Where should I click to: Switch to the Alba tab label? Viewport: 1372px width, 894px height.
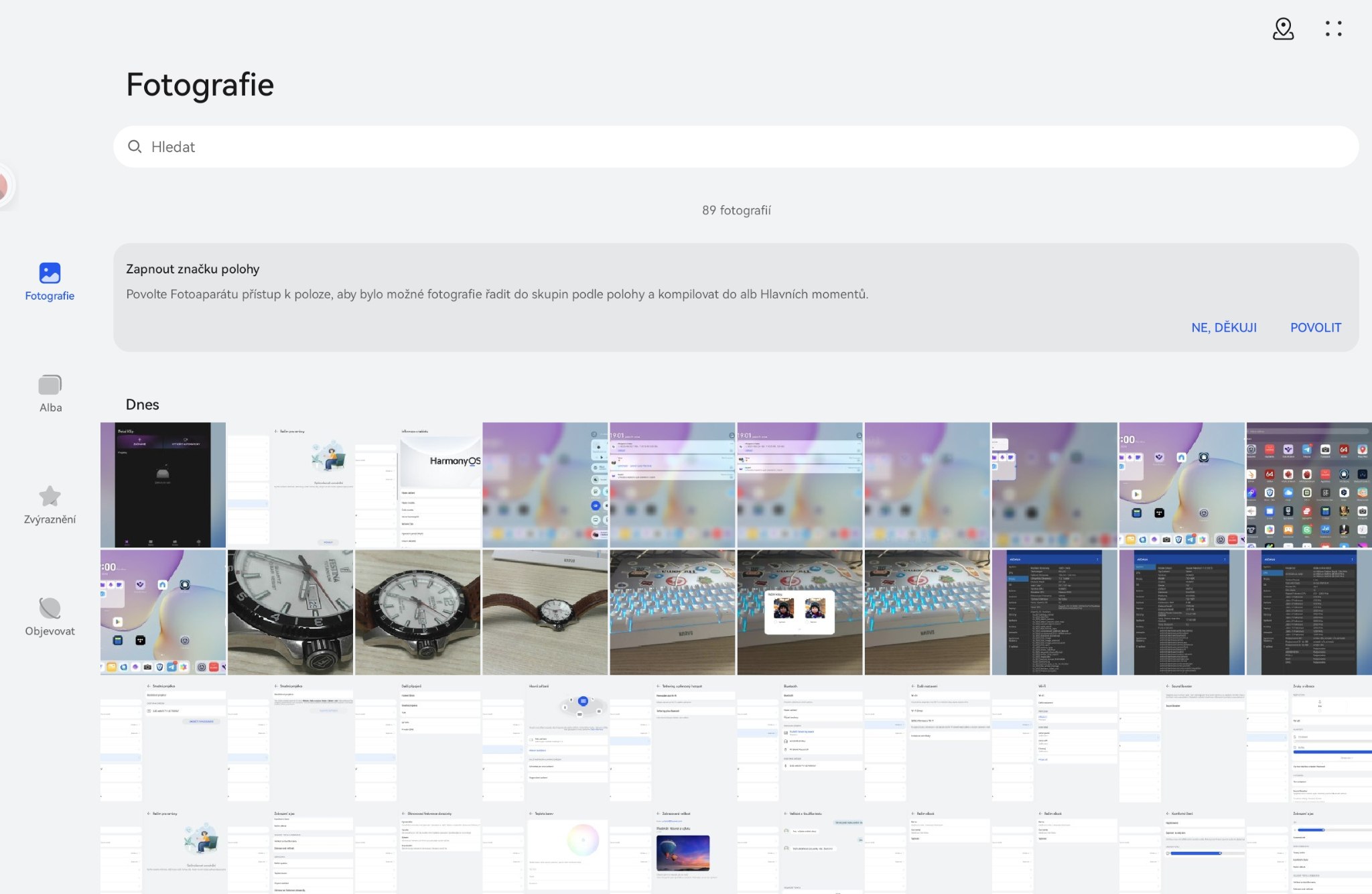click(50, 407)
